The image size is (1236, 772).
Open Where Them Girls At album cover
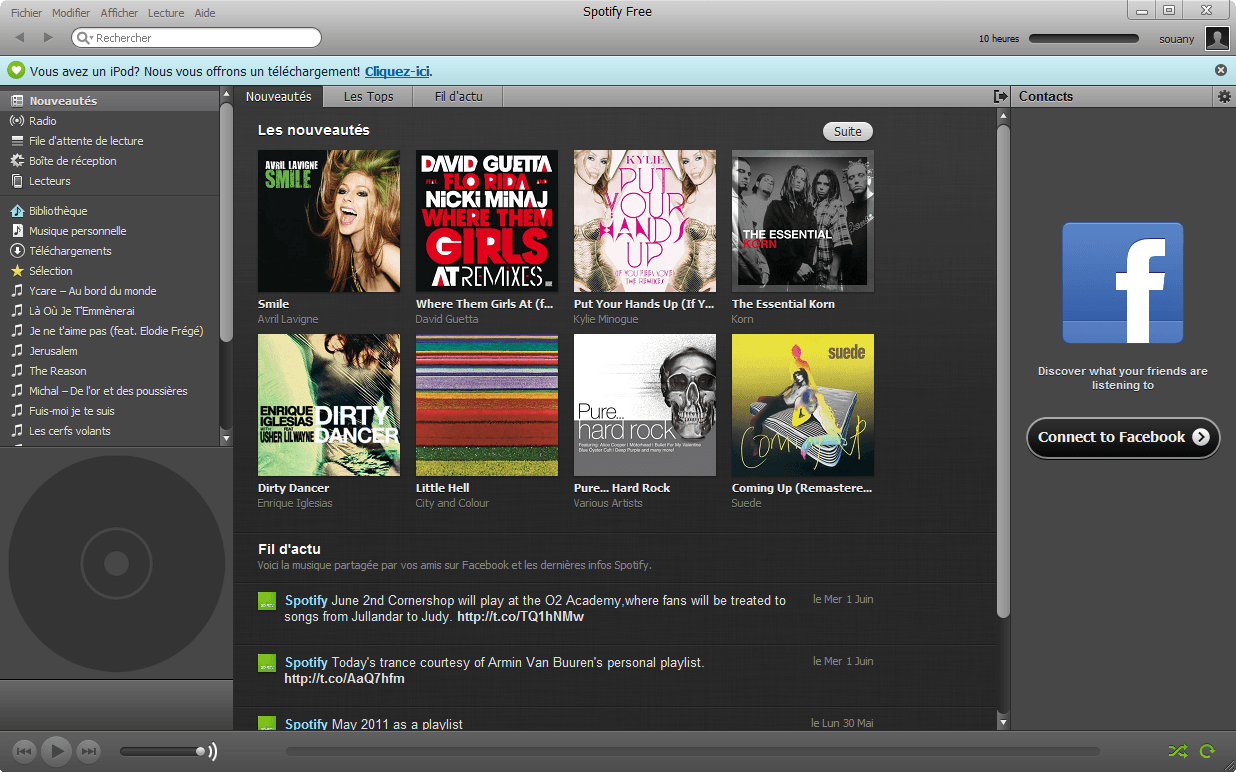[487, 221]
